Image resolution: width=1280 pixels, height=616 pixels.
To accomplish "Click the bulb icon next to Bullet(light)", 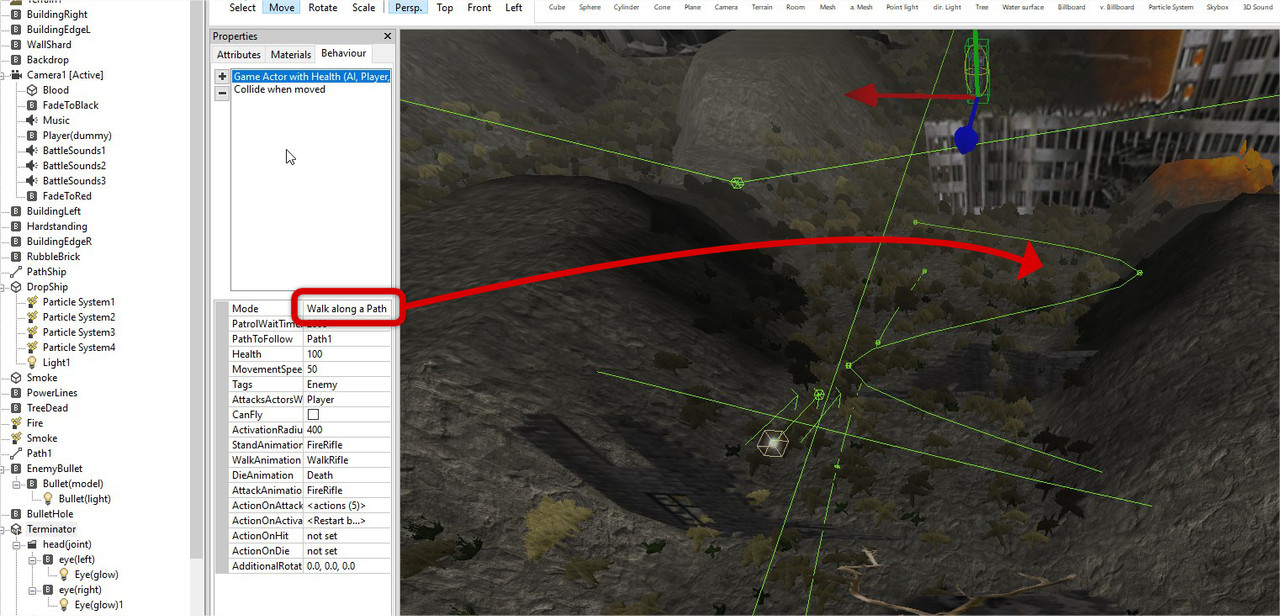I will (48, 499).
